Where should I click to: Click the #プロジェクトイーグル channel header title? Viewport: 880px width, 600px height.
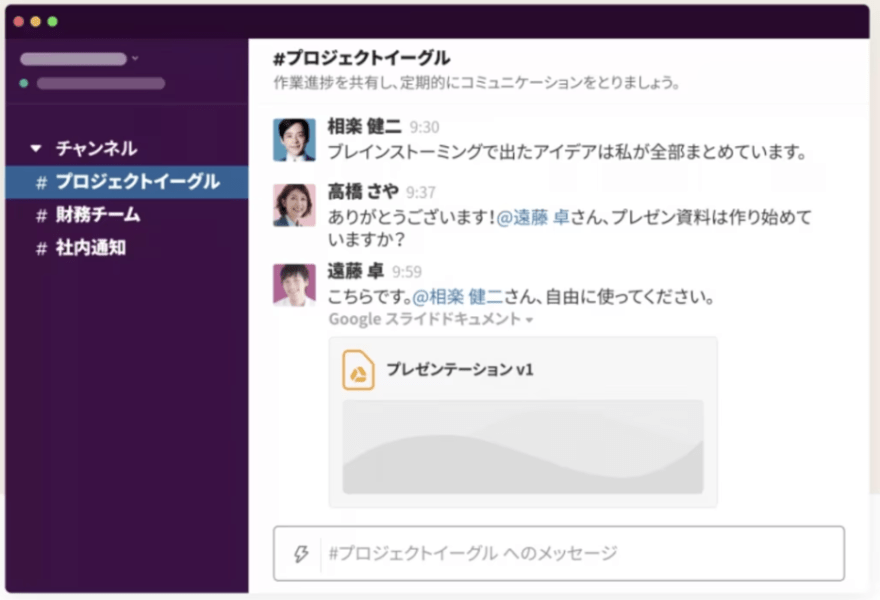click(x=361, y=58)
